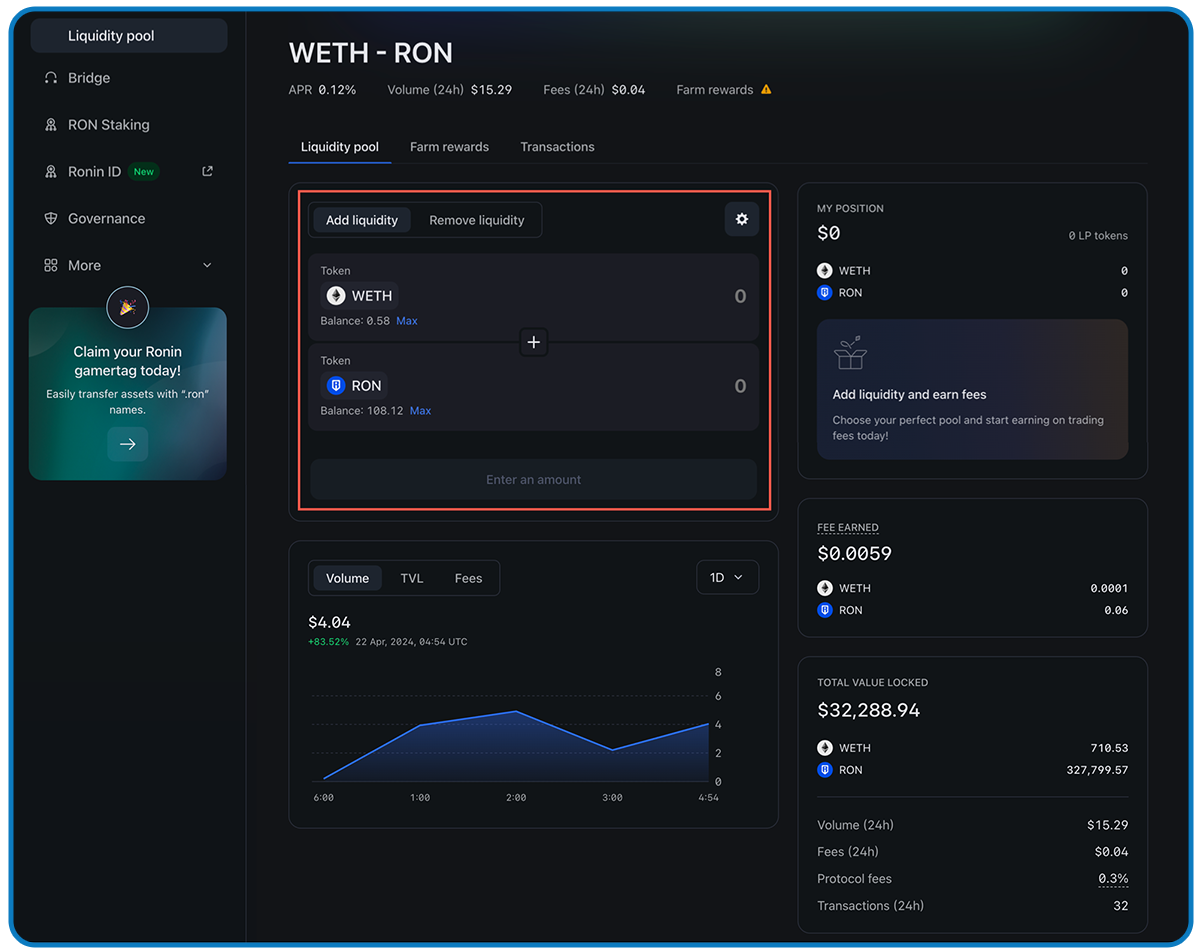Open the Farm rewards tab
1200x951 pixels.
[449, 146]
